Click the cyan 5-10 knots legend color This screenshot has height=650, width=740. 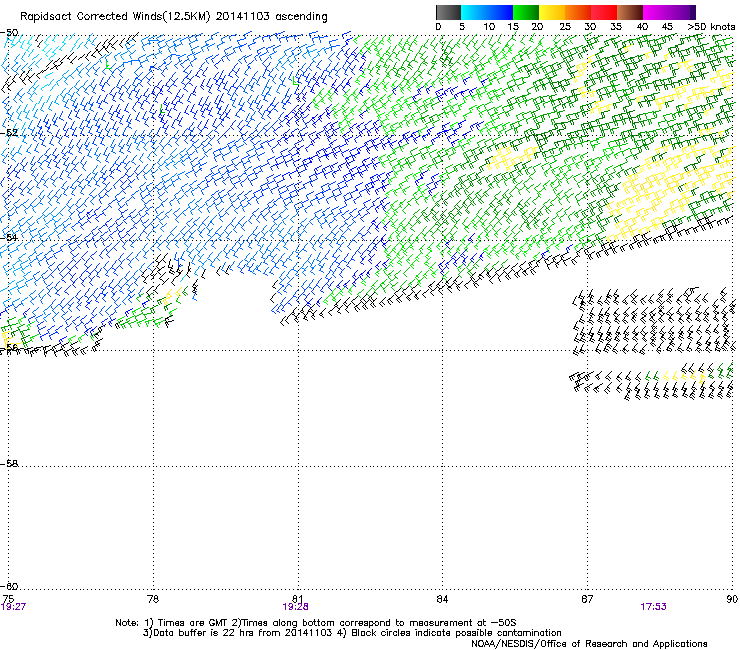tap(474, 12)
